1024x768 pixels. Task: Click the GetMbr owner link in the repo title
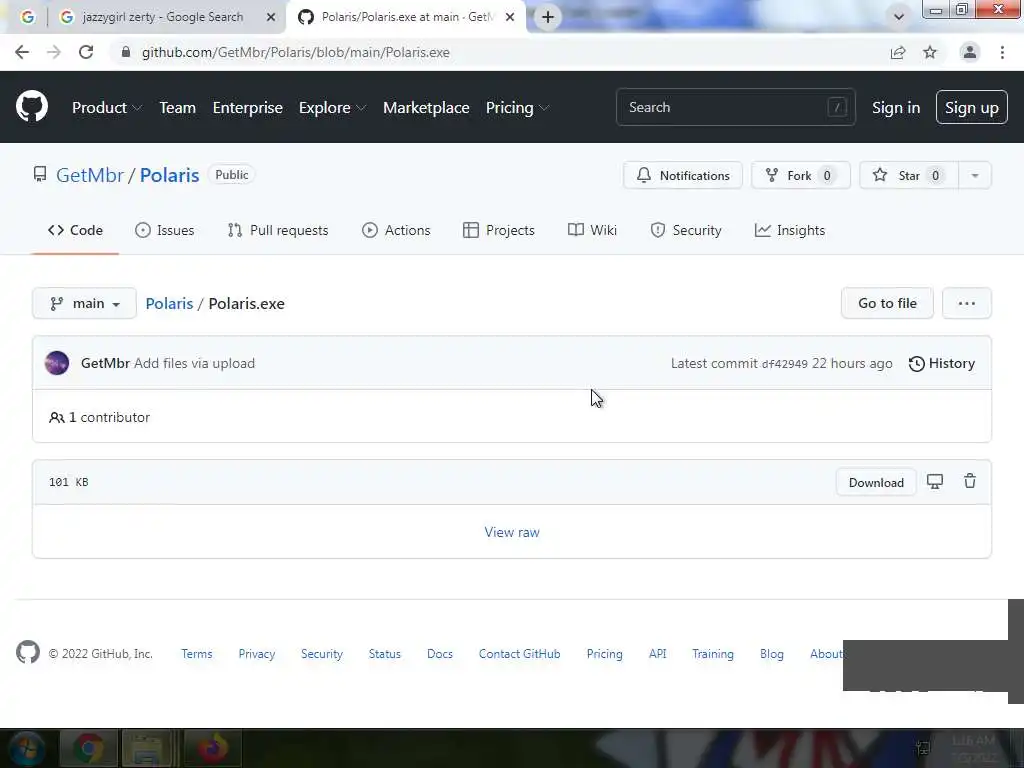[90, 175]
